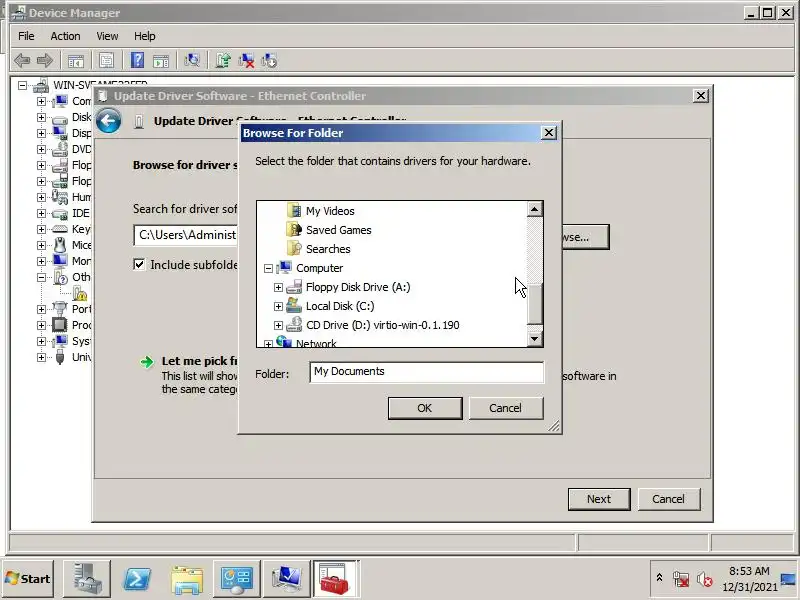Click the blue Help question mark icon
Image resolution: width=800 pixels, height=600 pixels.
click(x=137, y=61)
